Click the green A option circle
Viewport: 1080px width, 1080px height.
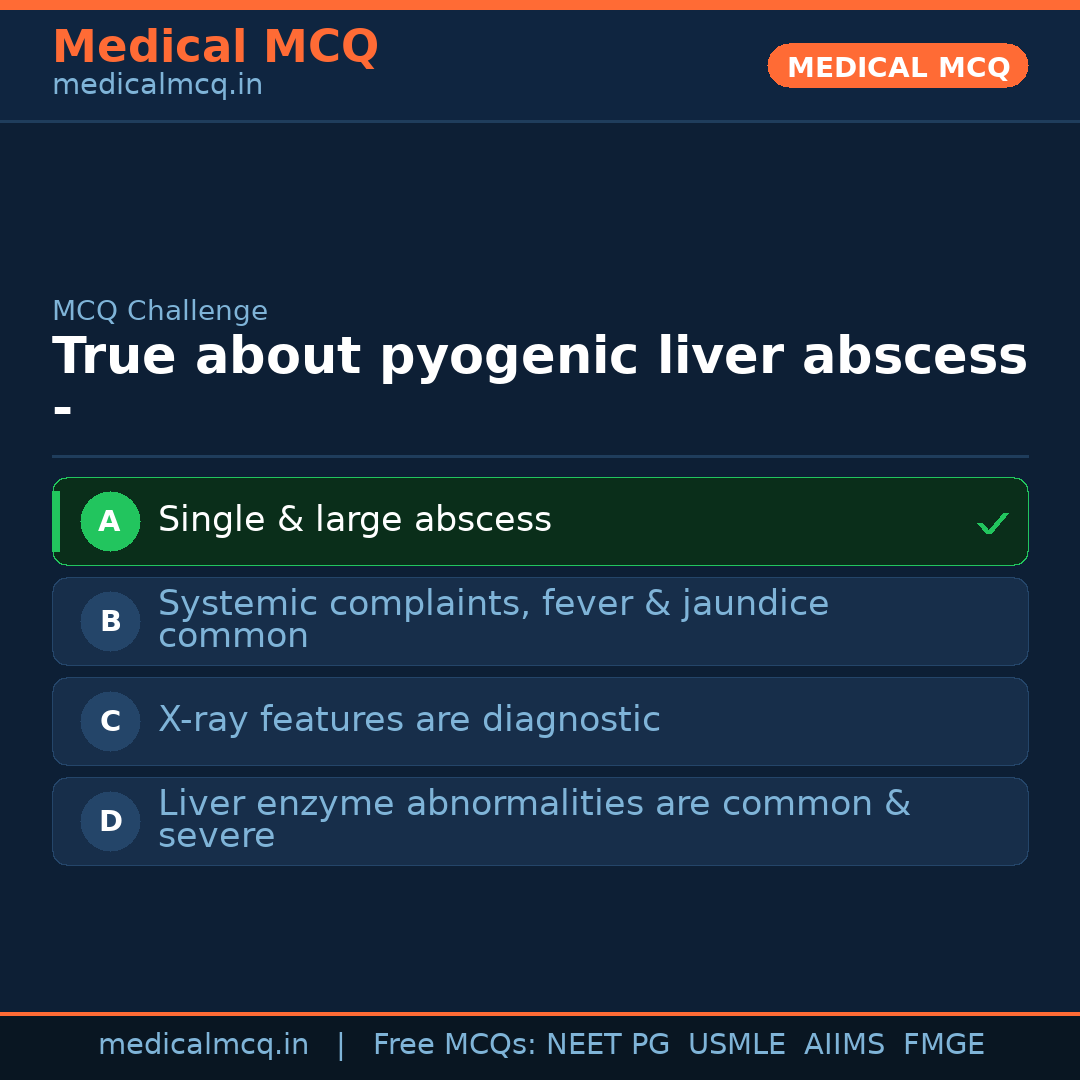point(110,521)
